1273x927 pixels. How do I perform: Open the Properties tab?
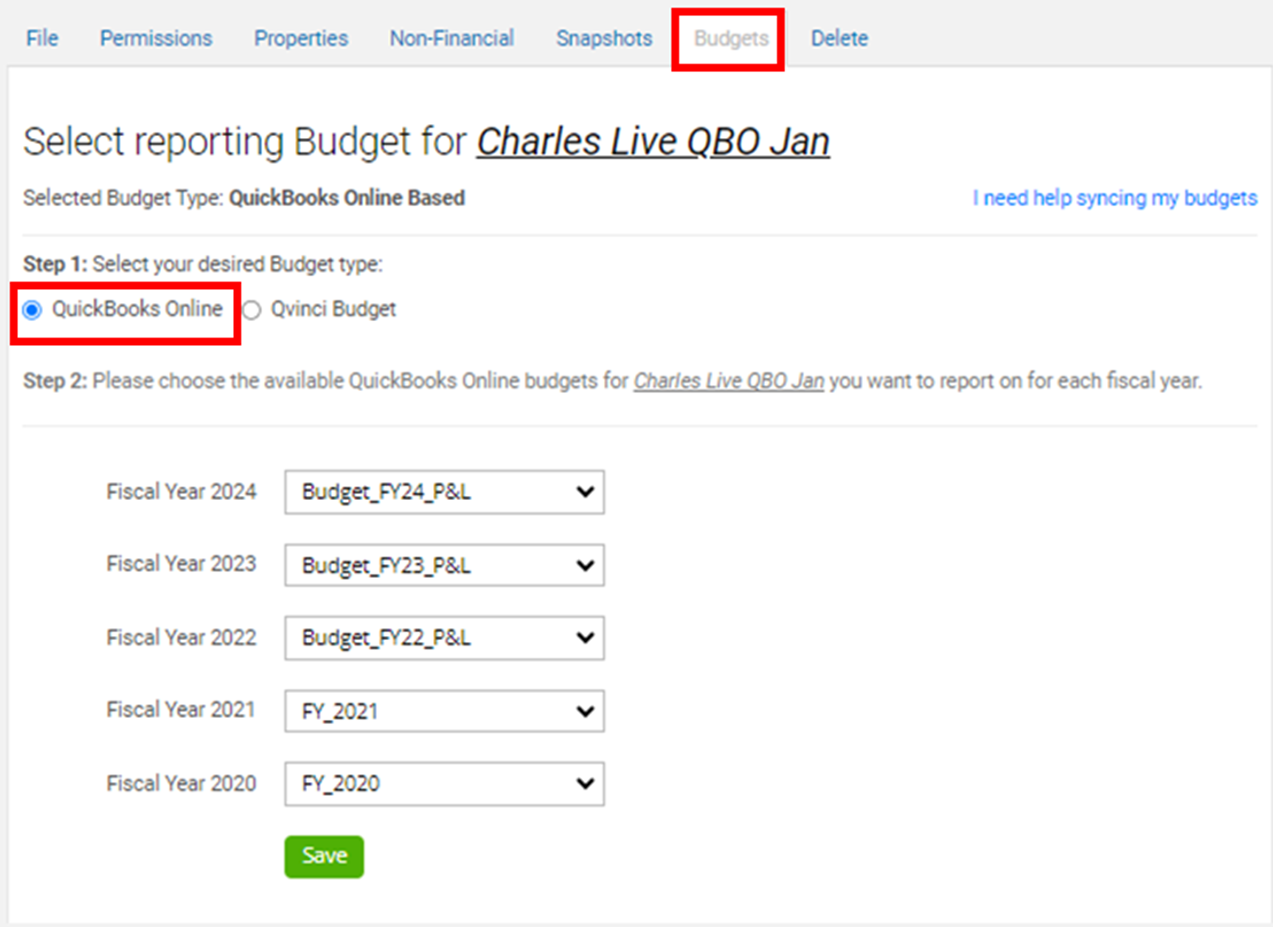coord(301,39)
